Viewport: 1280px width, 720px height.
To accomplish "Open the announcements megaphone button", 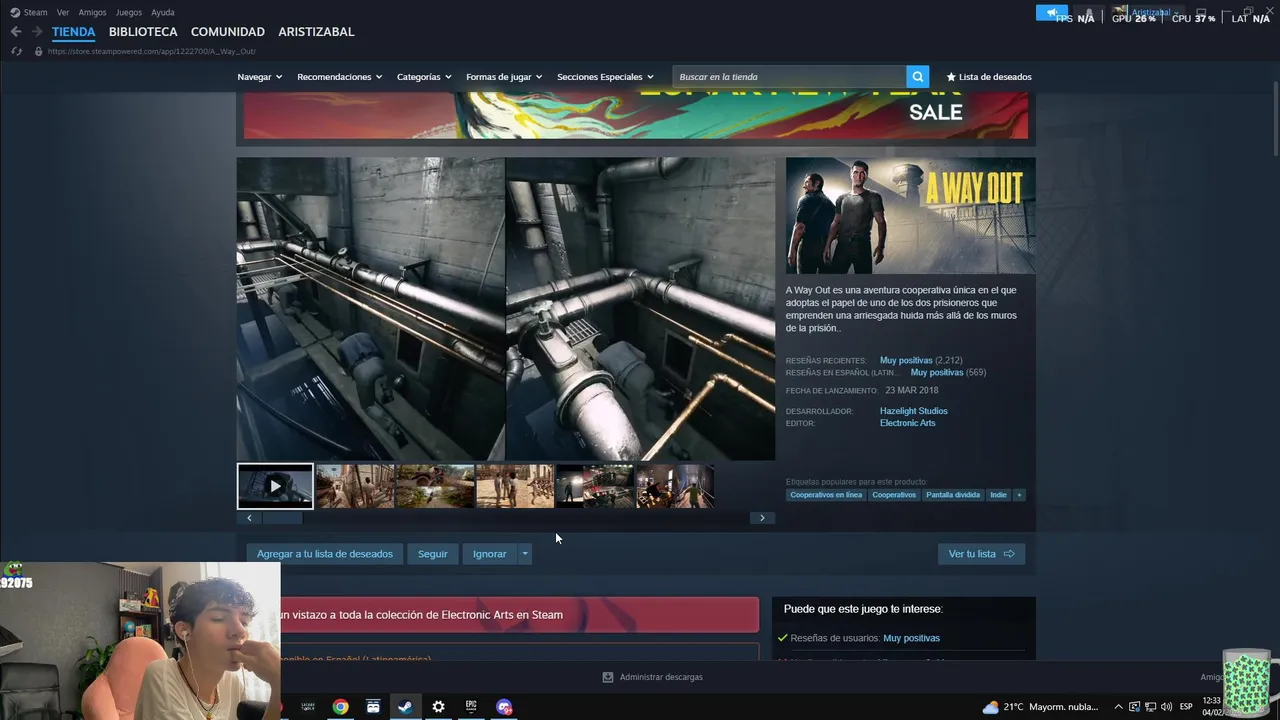I will tap(1051, 13).
